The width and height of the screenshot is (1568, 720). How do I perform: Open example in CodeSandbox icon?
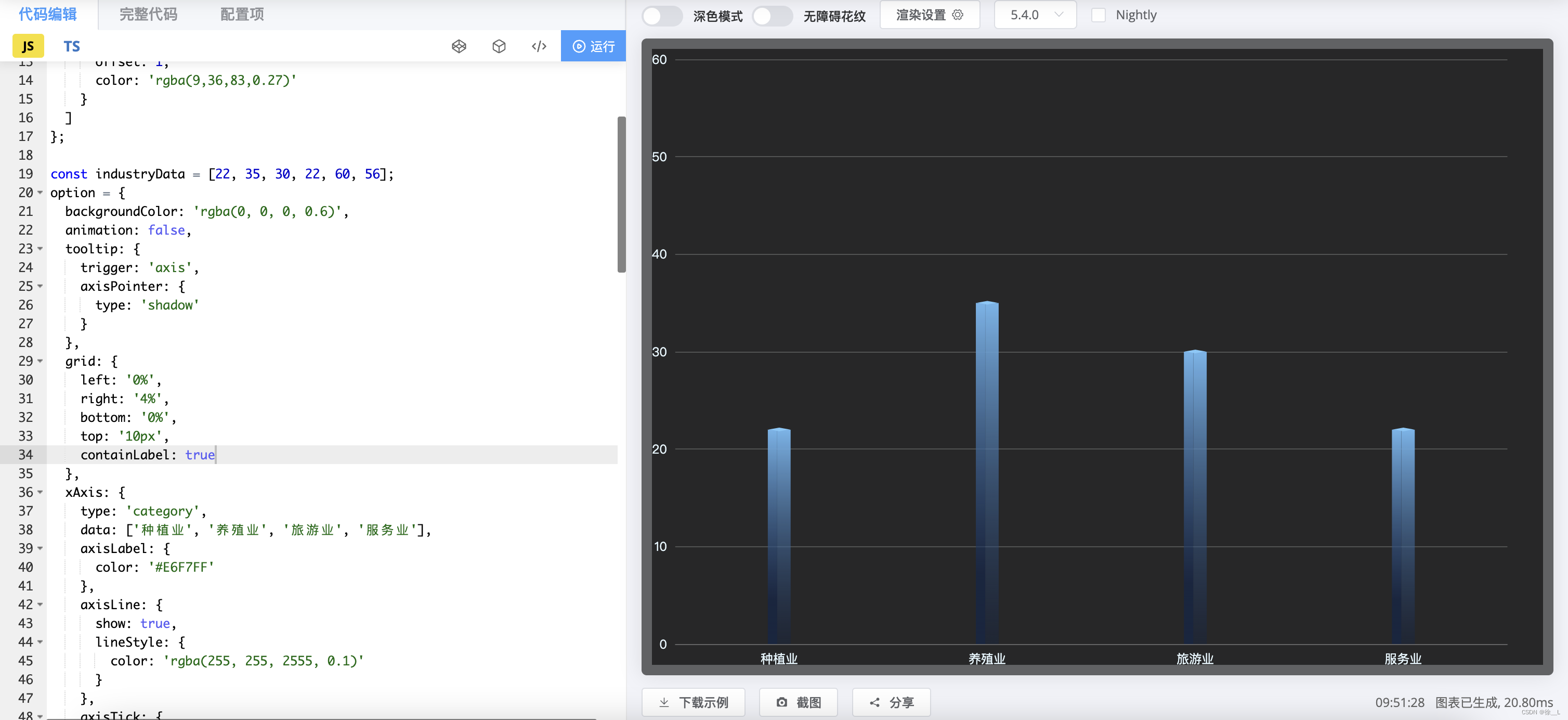[499, 46]
